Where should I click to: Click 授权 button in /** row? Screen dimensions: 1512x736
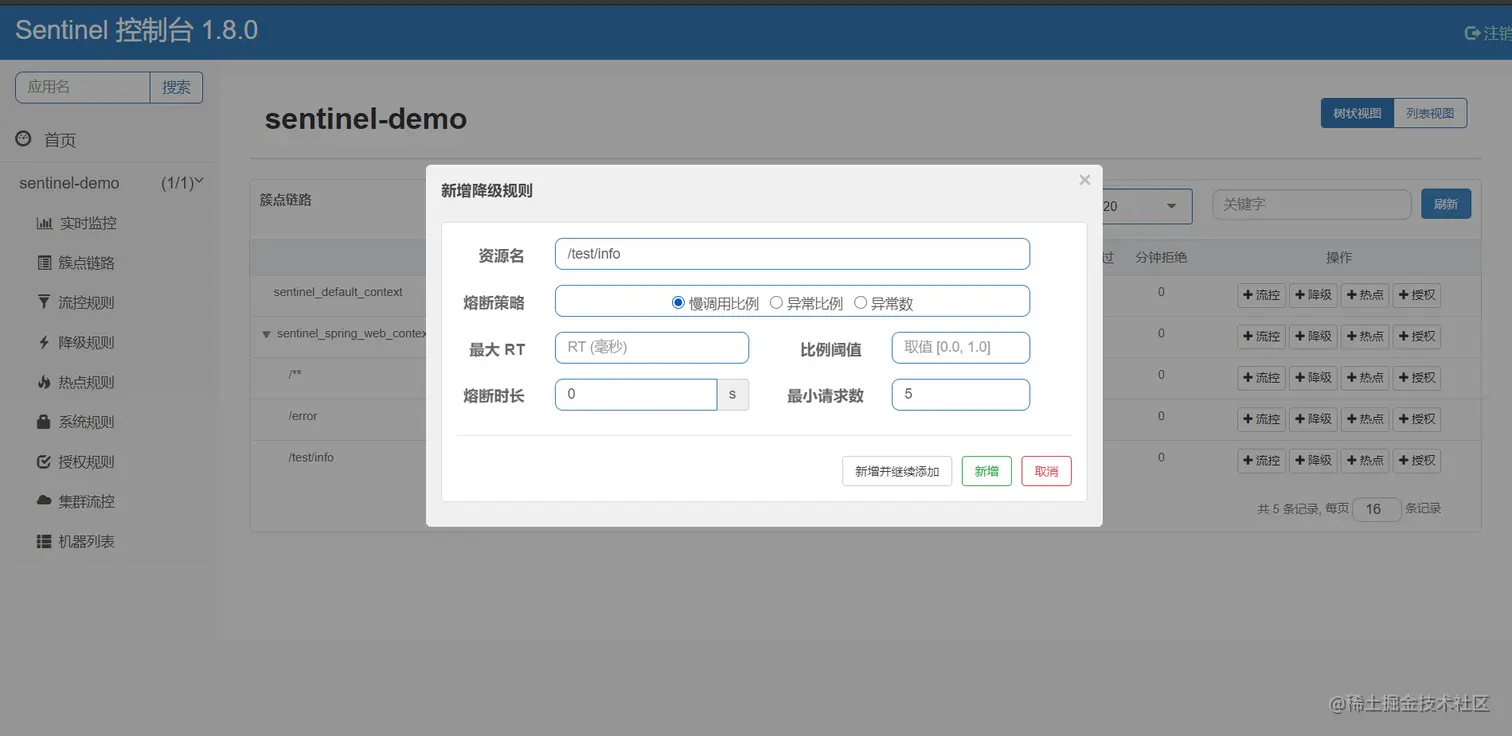tap(1417, 377)
